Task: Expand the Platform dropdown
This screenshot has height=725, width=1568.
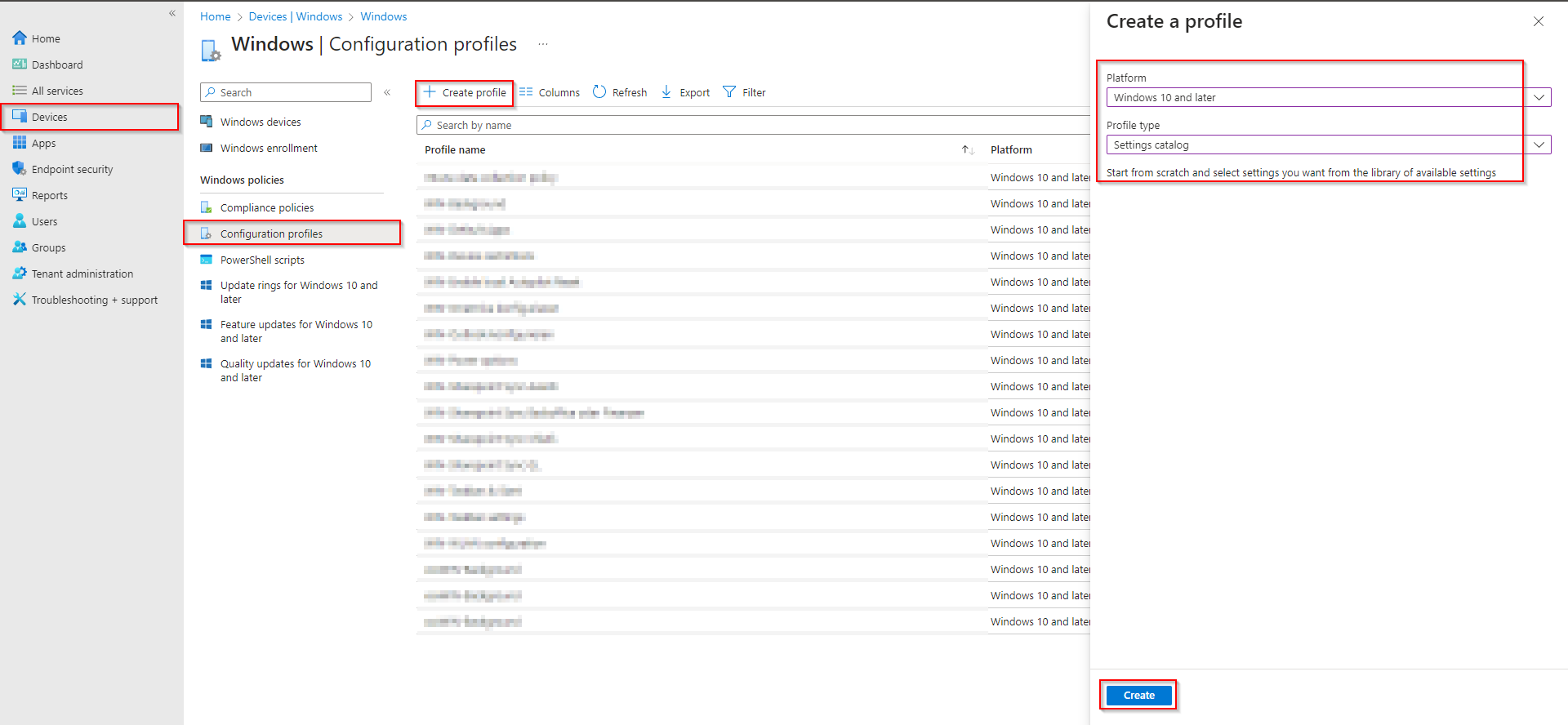Action: (x=1539, y=97)
